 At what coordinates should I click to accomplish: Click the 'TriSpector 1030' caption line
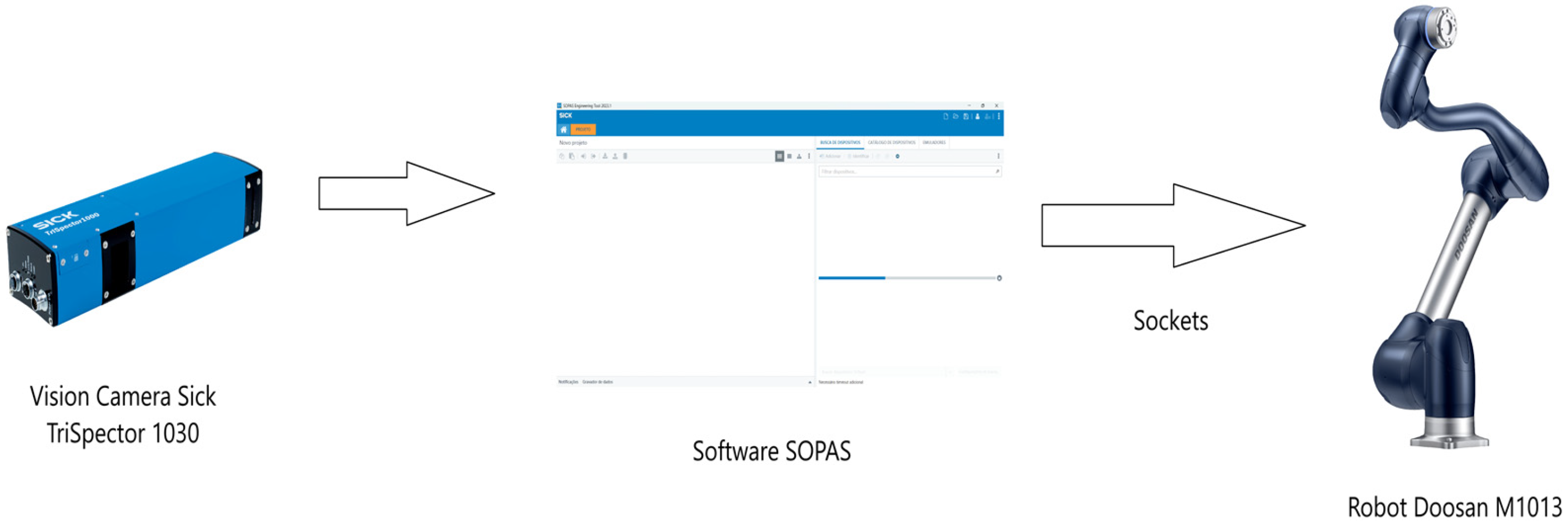[123, 434]
